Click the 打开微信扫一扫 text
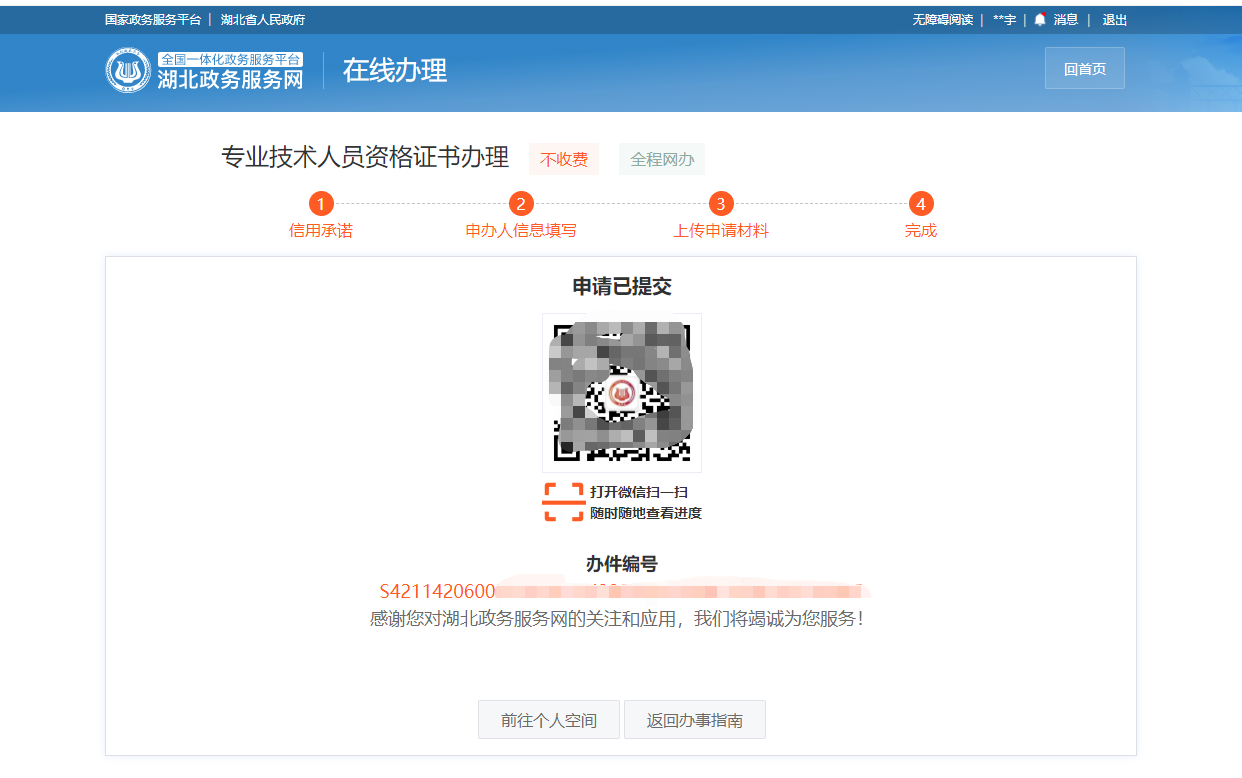Screen dimensions: 1242x778 click(639, 492)
